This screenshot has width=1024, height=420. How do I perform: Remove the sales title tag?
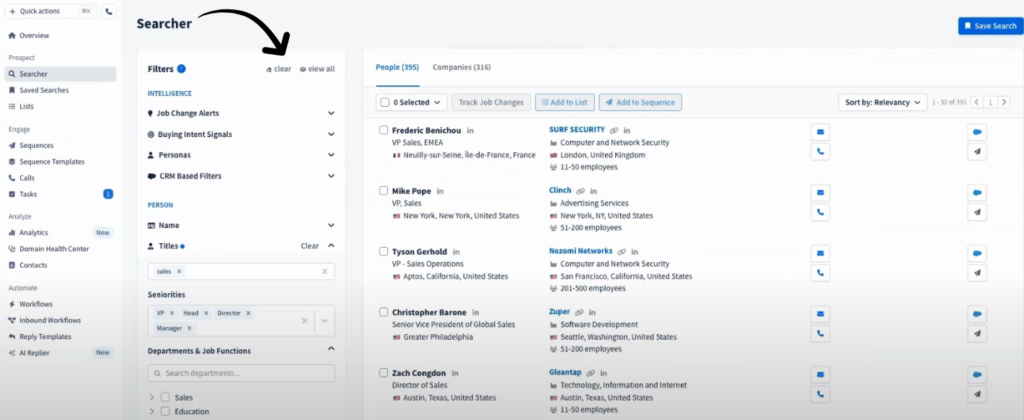179,271
